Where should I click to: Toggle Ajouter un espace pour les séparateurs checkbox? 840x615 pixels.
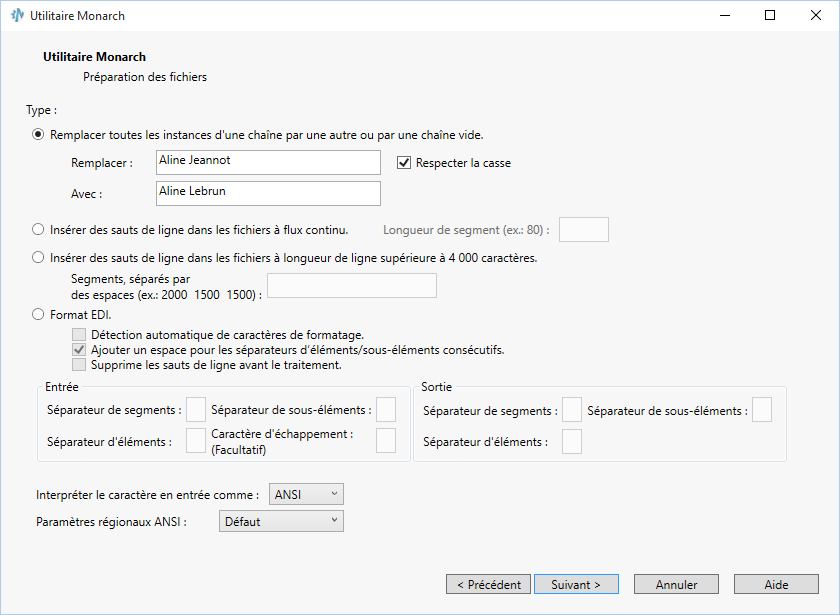79,350
